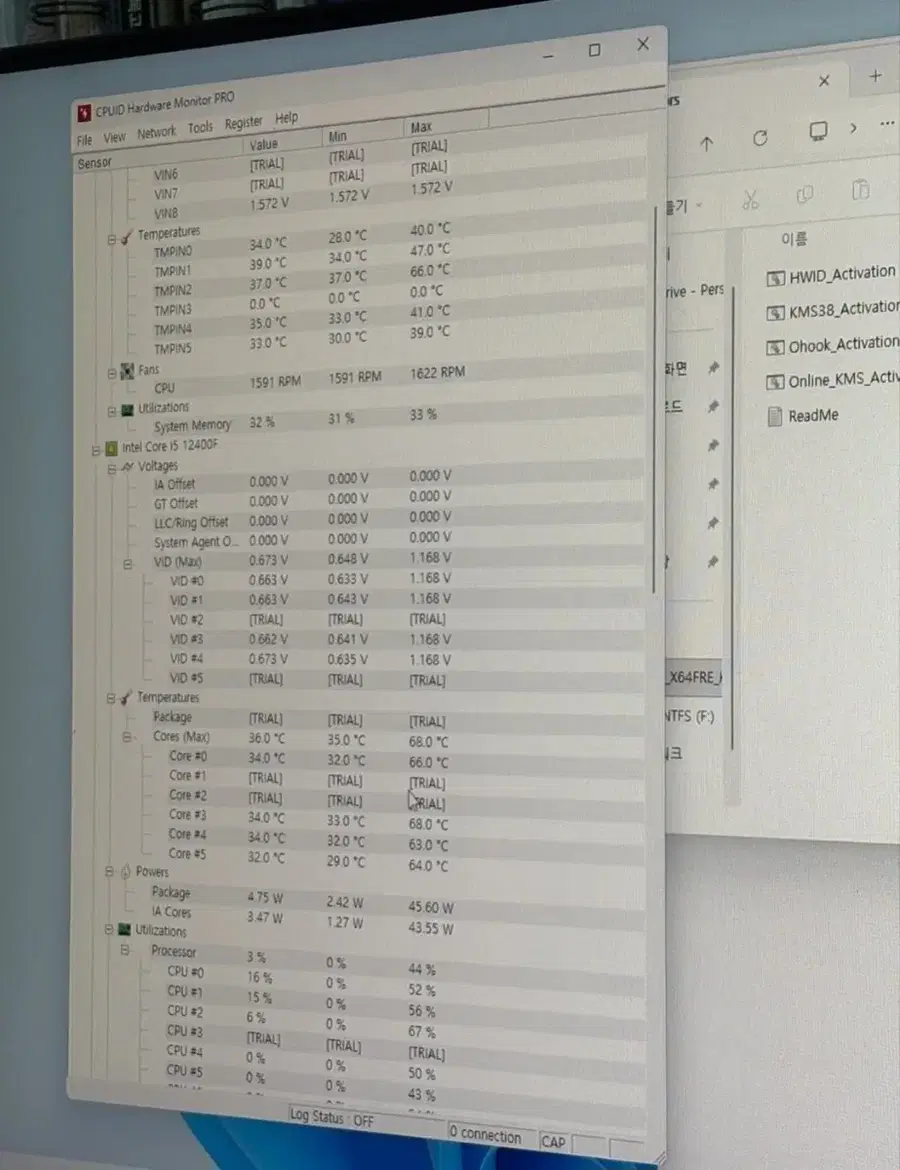Select the ReadMe file in Explorer
The height and width of the screenshot is (1170, 900).
click(x=803, y=416)
